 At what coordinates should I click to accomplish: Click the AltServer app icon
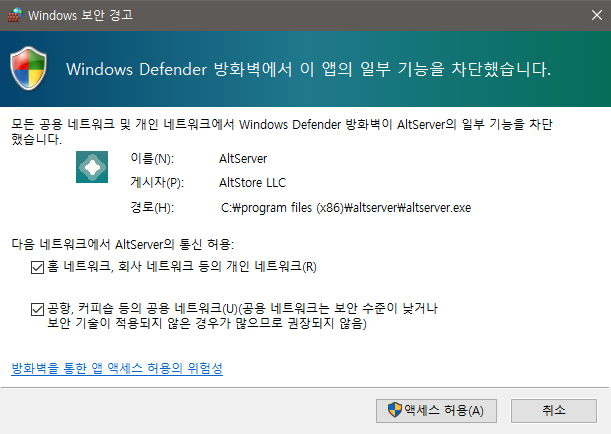tap(92, 167)
